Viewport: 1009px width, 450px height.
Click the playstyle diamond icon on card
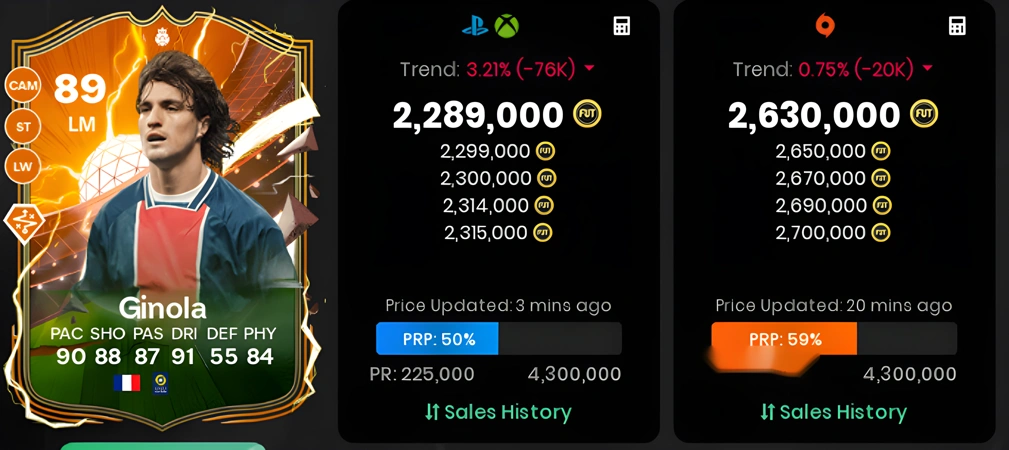[x=24, y=223]
